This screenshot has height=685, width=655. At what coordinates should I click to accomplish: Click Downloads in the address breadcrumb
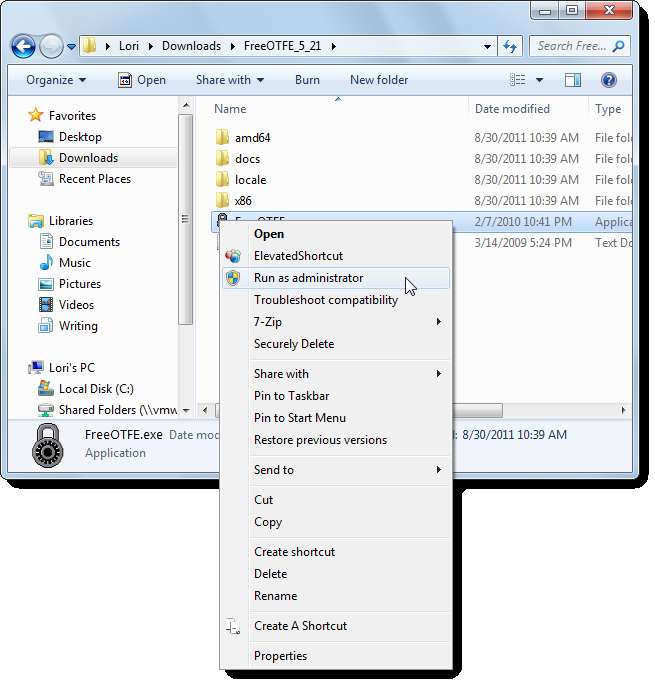(x=191, y=46)
